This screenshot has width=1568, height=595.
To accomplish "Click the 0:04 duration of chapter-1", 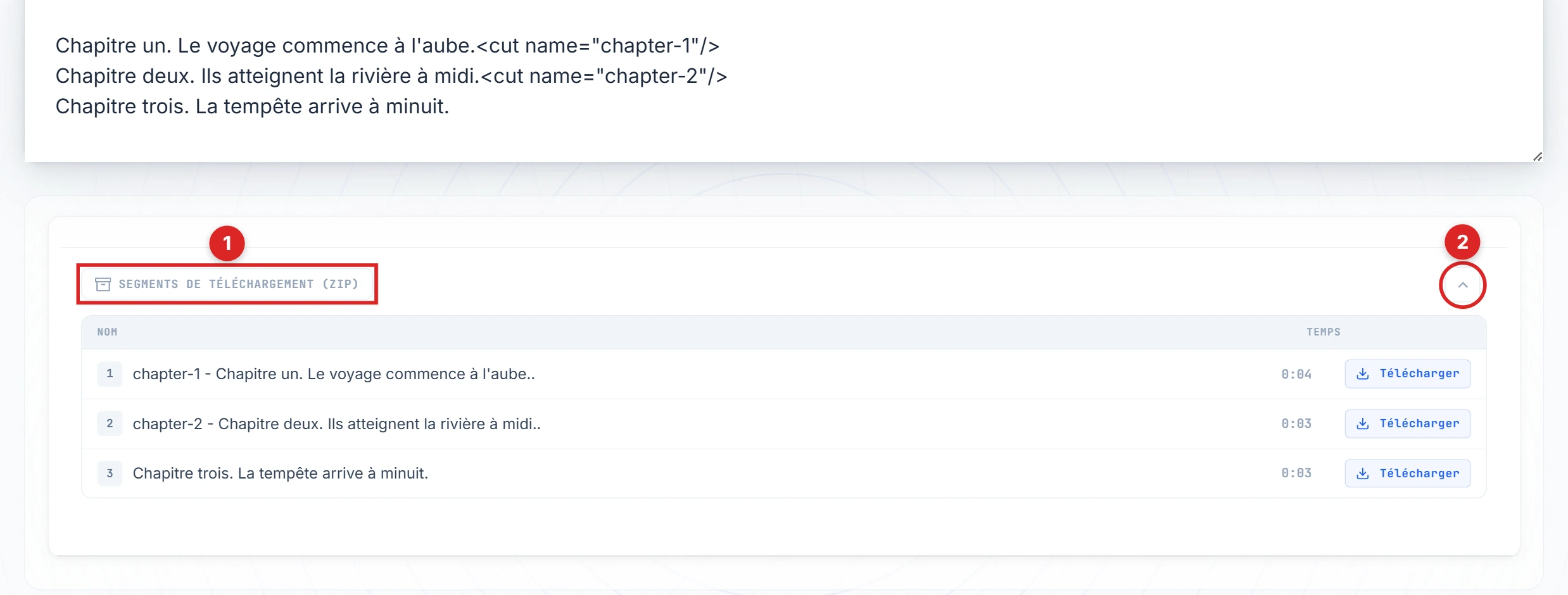I will [1296, 374].
